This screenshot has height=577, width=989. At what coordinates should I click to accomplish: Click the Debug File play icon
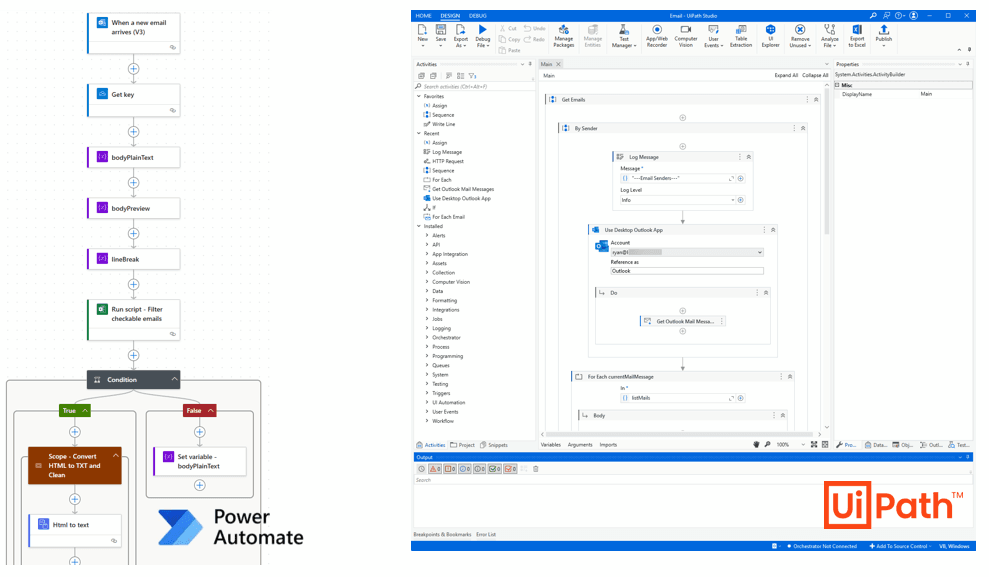click(x=483, y=31)
